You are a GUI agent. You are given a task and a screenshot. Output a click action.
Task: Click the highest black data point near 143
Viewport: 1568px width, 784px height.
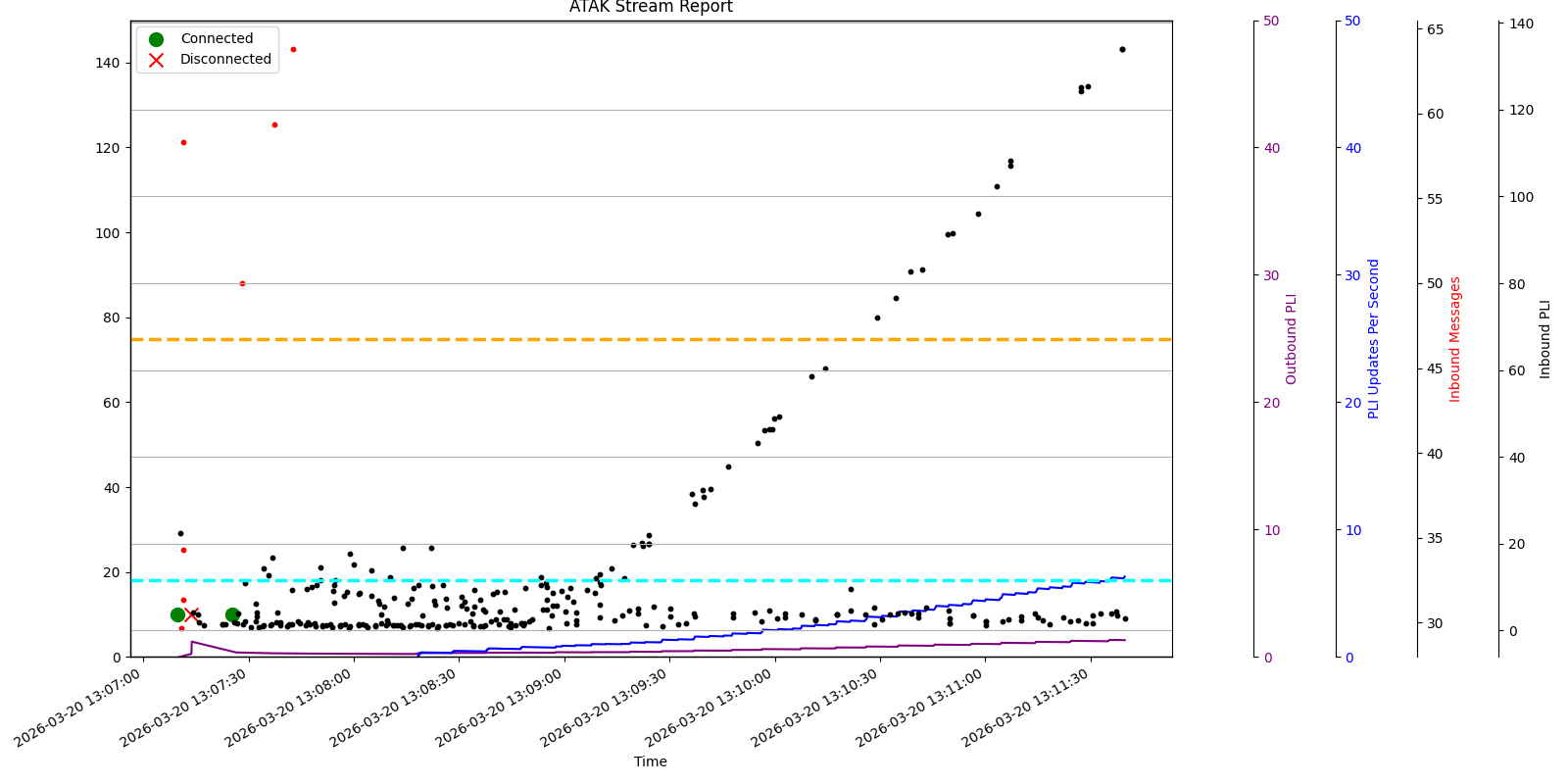click(x=1122, y=49)
